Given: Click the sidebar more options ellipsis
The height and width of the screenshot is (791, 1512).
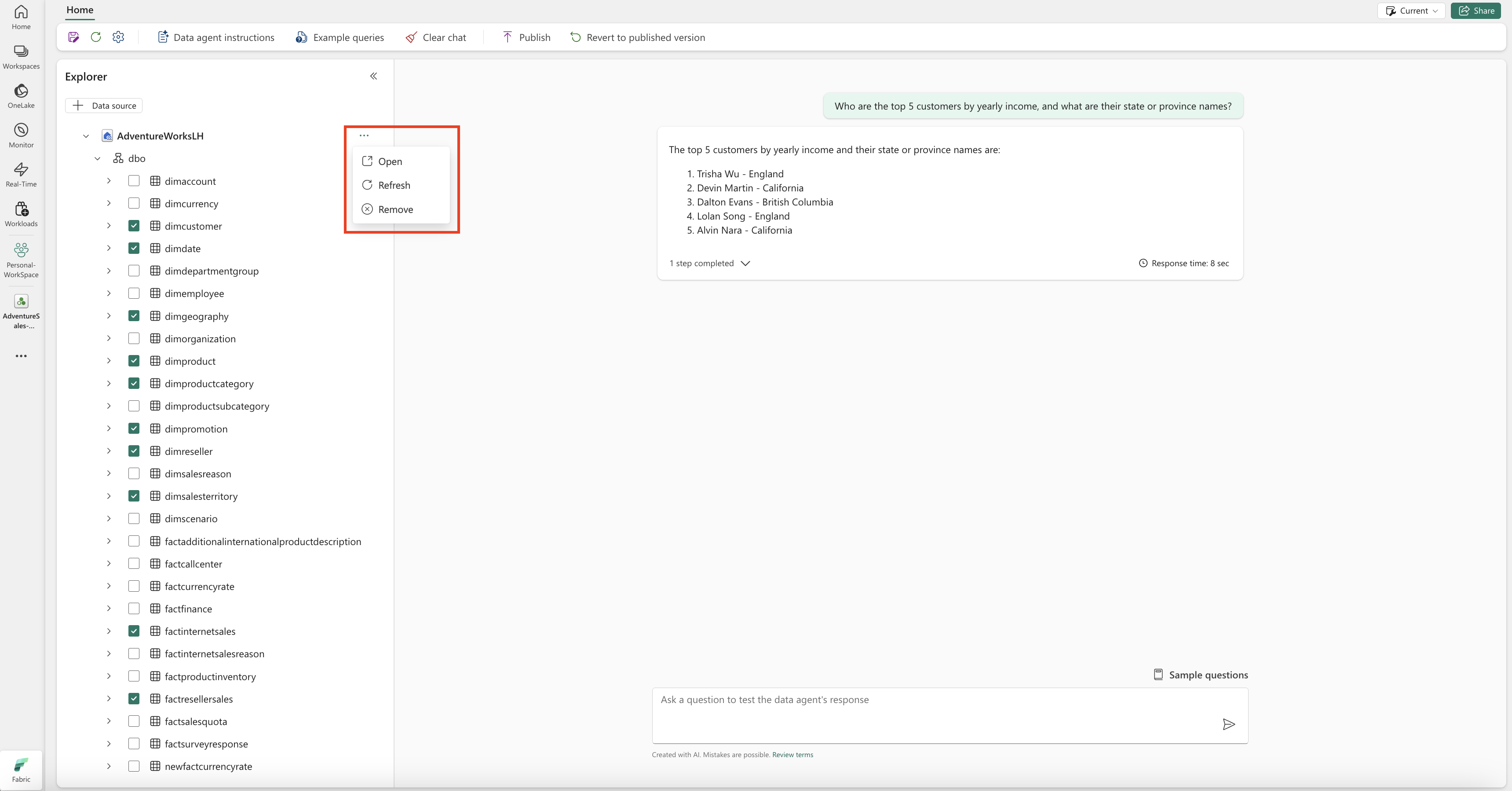Looking at the screenshot, I should [x=21, y=356].
